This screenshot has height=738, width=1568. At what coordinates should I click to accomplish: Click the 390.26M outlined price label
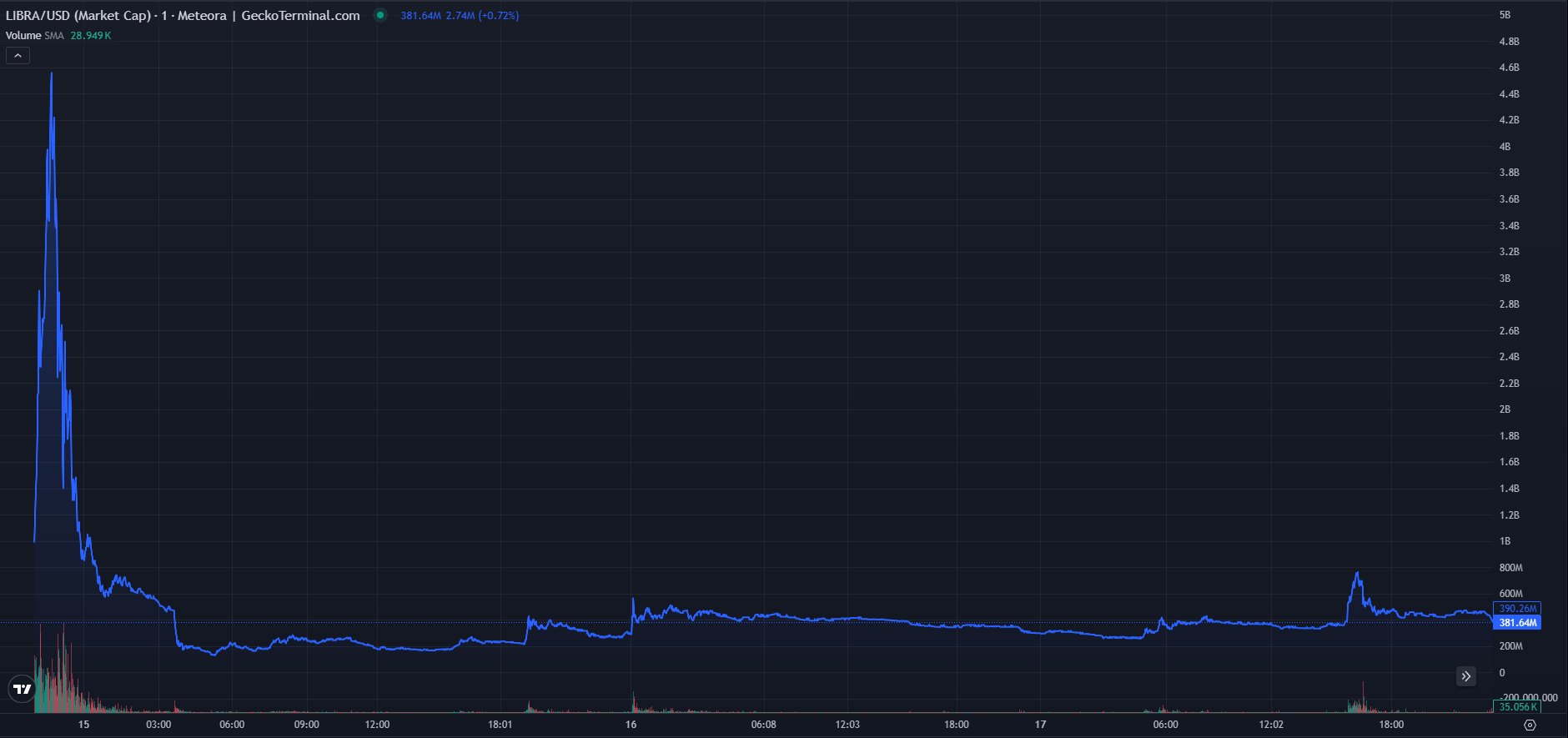pyautogui.click(x=1517, y=609)
